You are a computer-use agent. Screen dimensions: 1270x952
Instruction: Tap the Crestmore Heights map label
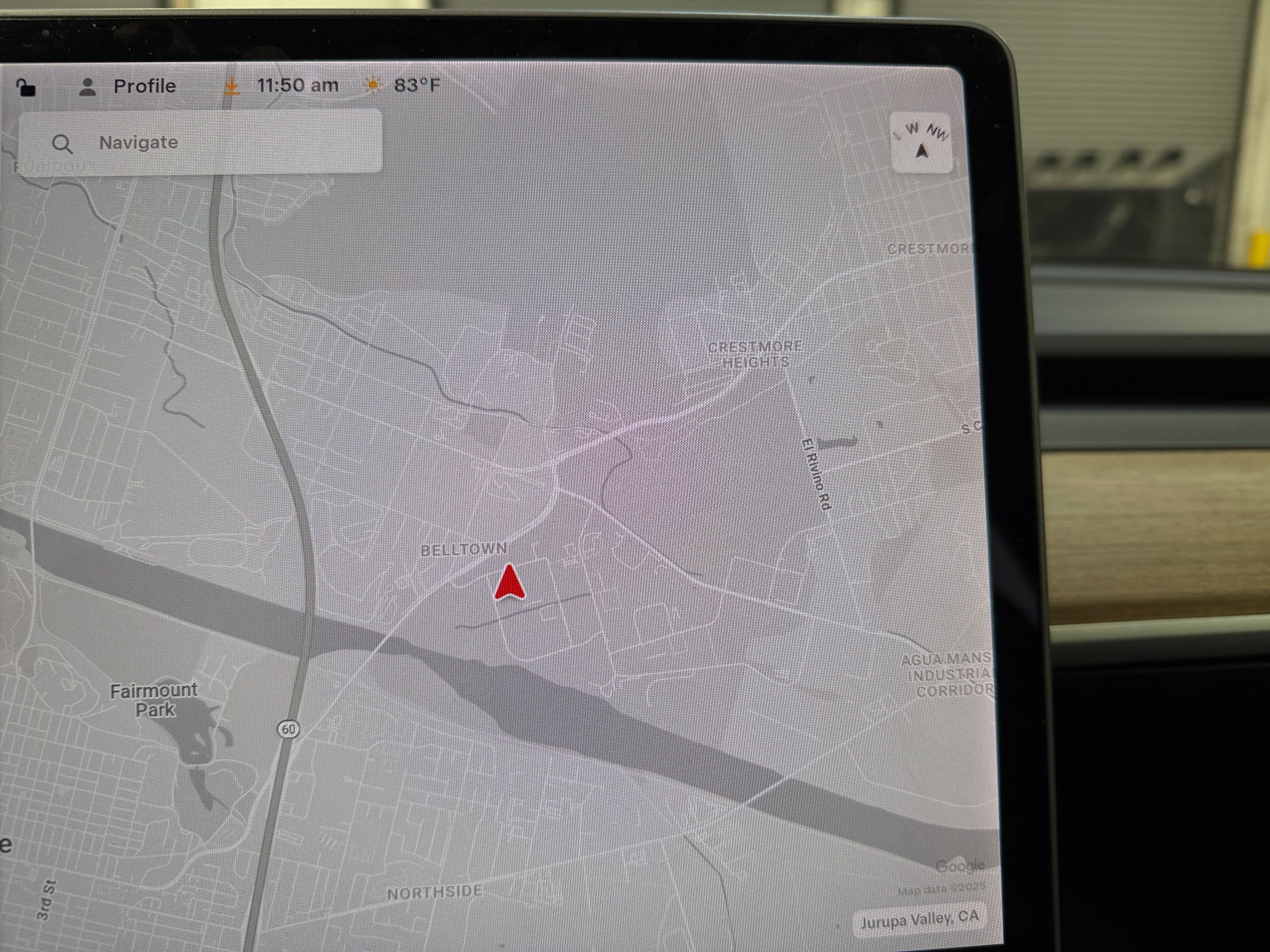[x=755, y=354]
